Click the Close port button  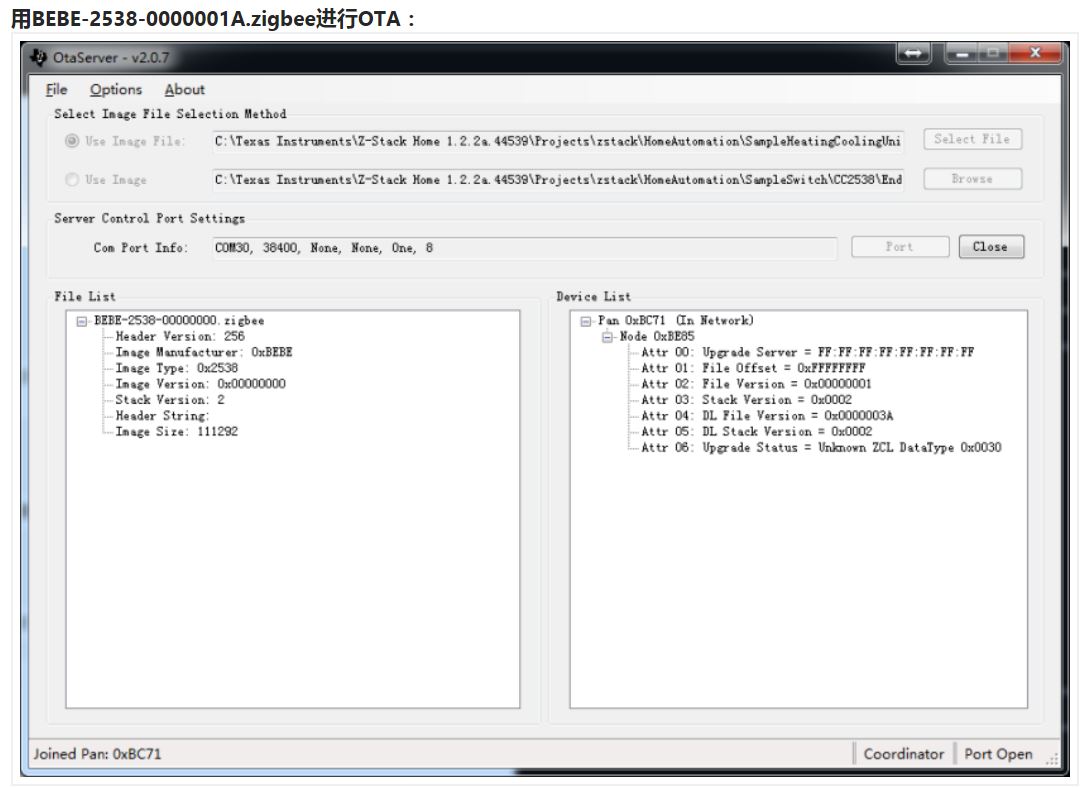coord(990,247)
